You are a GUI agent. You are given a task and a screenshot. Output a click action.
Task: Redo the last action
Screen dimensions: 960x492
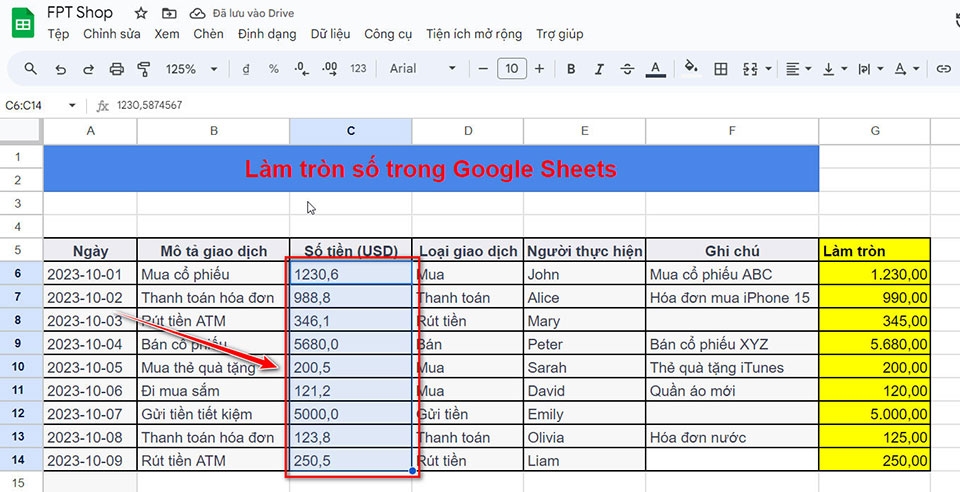tap(88, 69)
